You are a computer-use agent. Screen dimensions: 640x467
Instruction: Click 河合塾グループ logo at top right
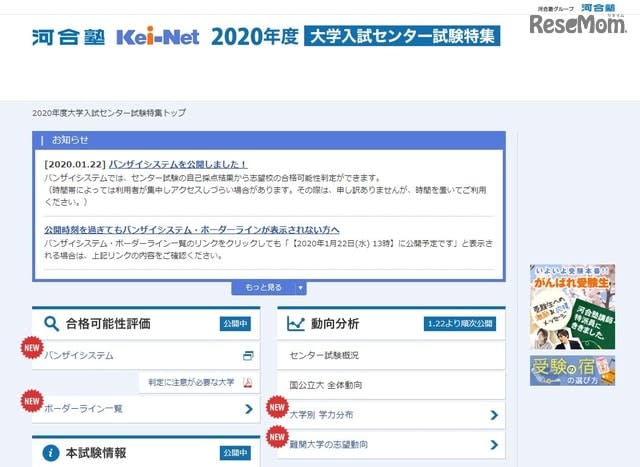point(576,8)
